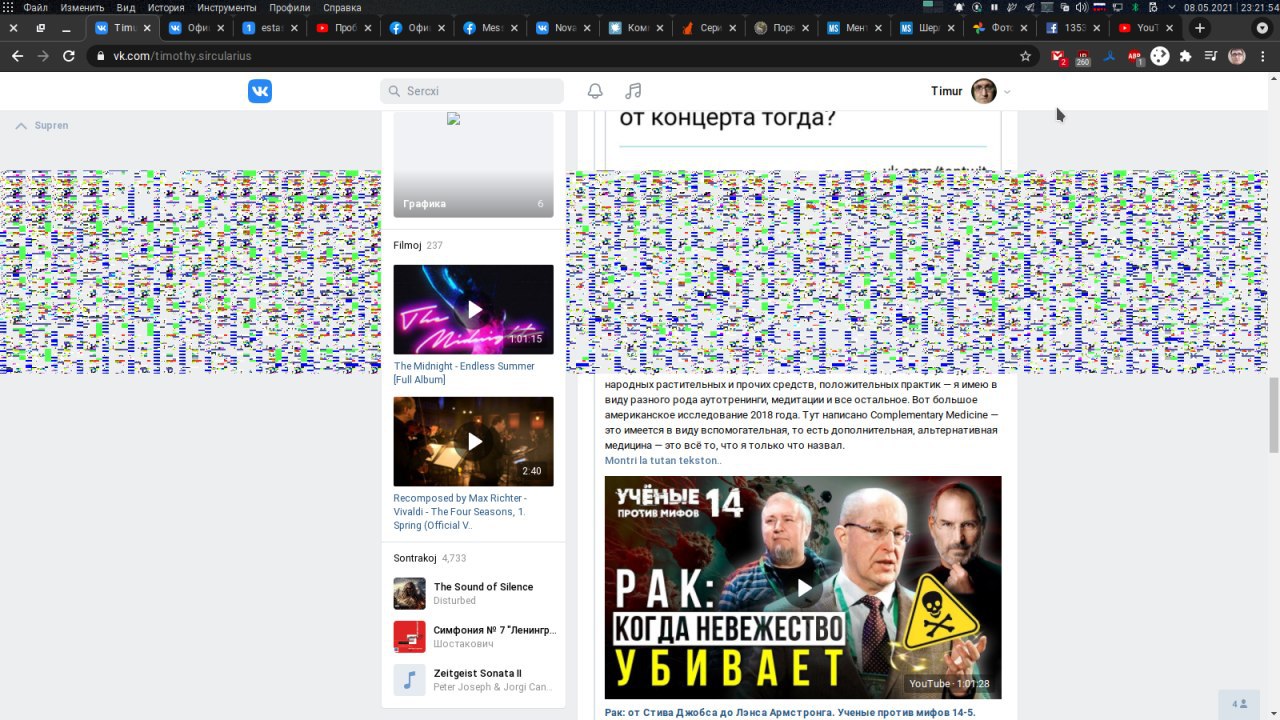Open the volume icon in system tray
This screenshot has width=1280, height=720.
click(x=1080, y=7)
